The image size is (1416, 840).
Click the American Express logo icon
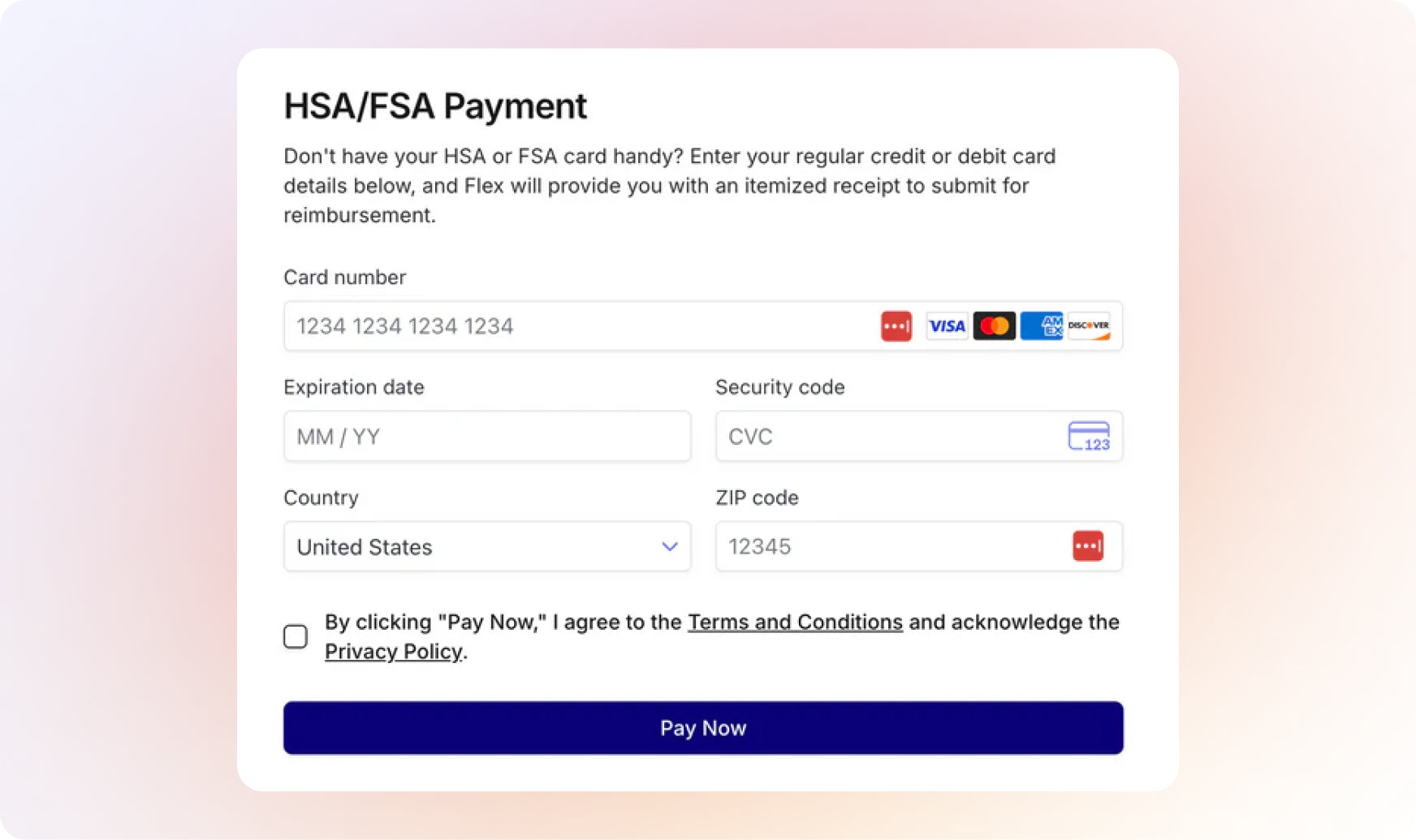(x=1041, y=326)
